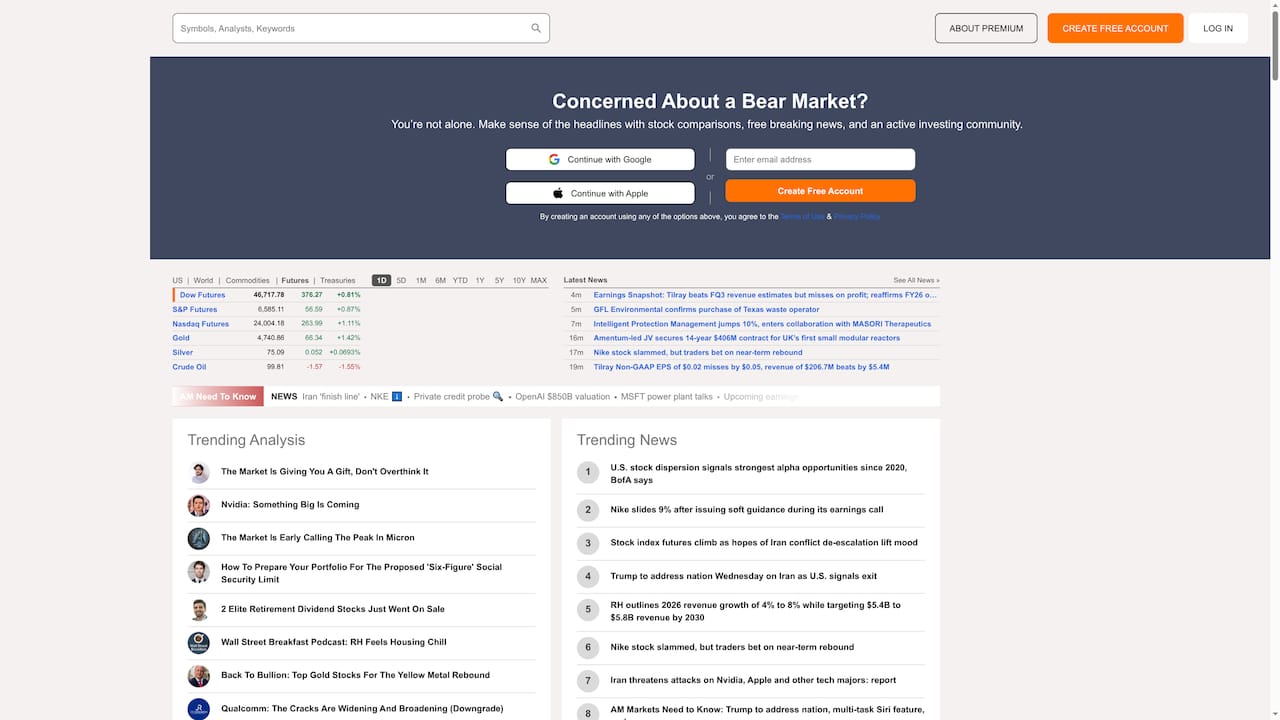Click the Apple logo on sign-in button
Image resolution: width=1280 pixels, height=720 pixels.
coord(558,193)
